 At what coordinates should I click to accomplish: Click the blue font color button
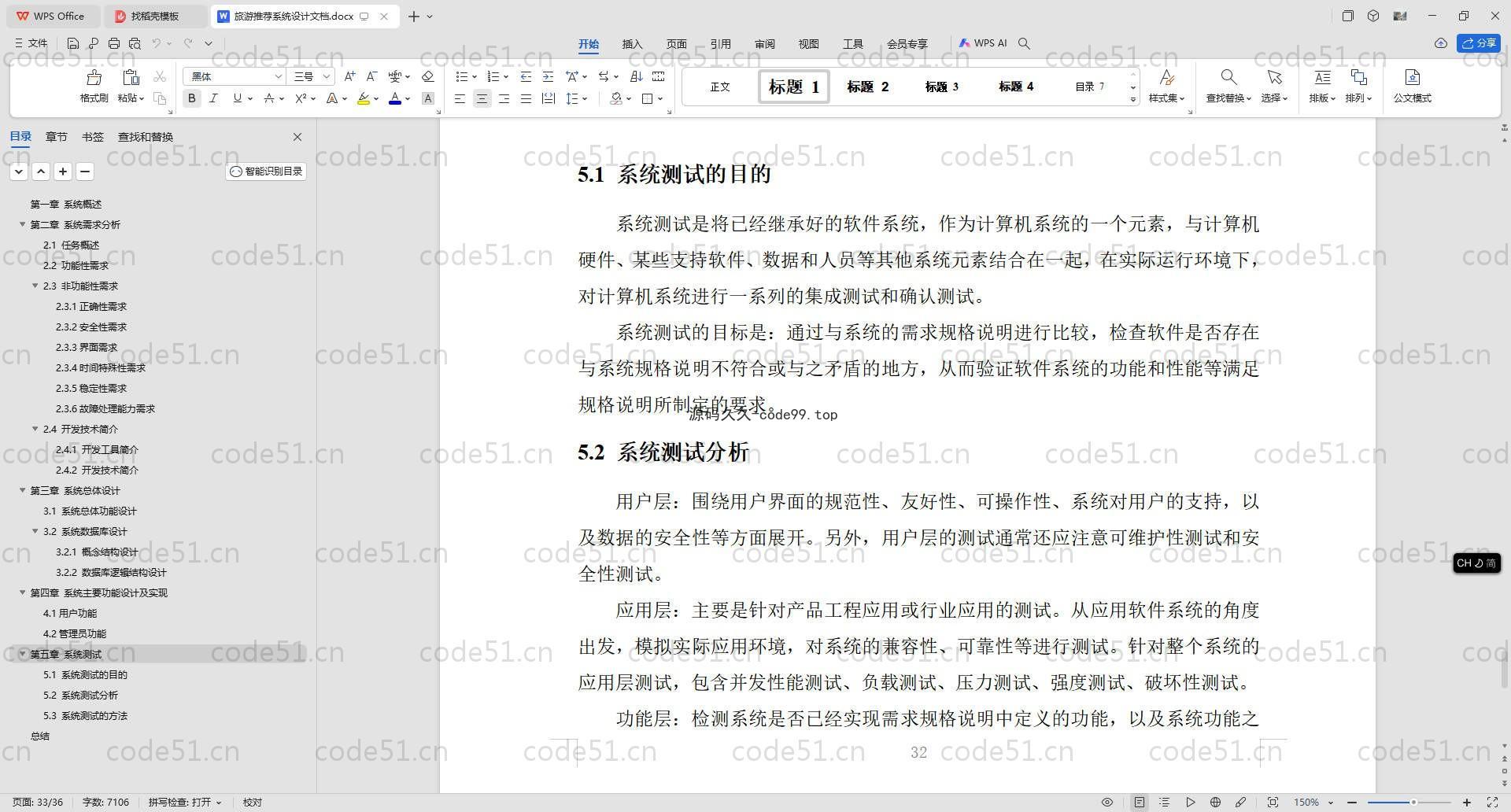point(395,98)
